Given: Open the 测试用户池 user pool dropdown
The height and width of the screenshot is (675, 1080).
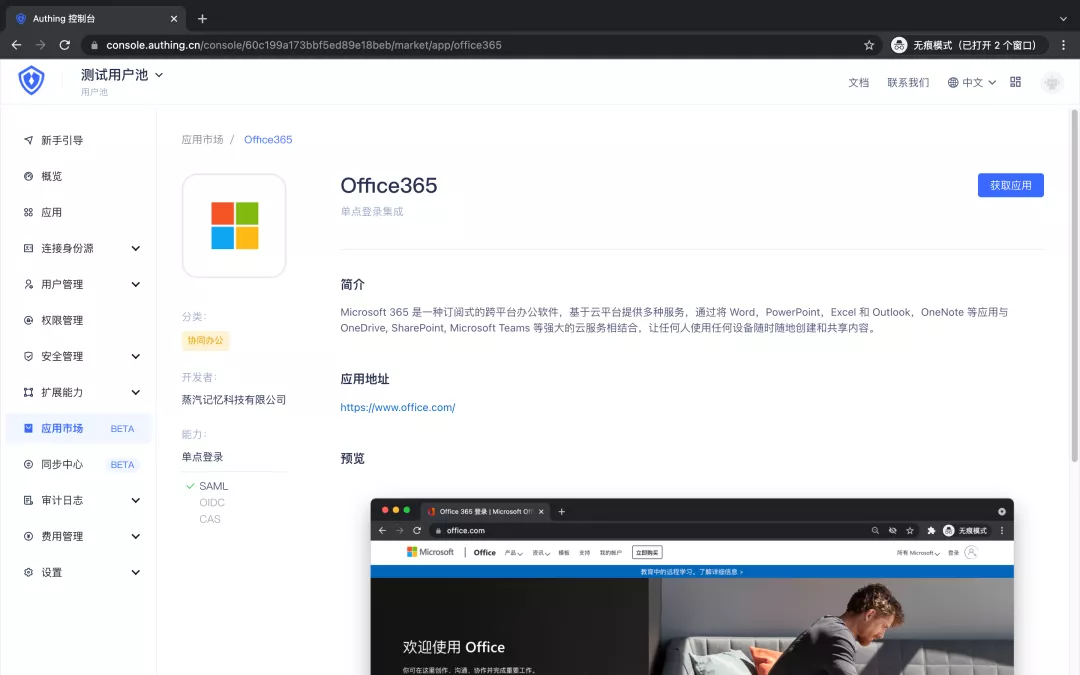Looking at the screenshot, I should (122, 74).
